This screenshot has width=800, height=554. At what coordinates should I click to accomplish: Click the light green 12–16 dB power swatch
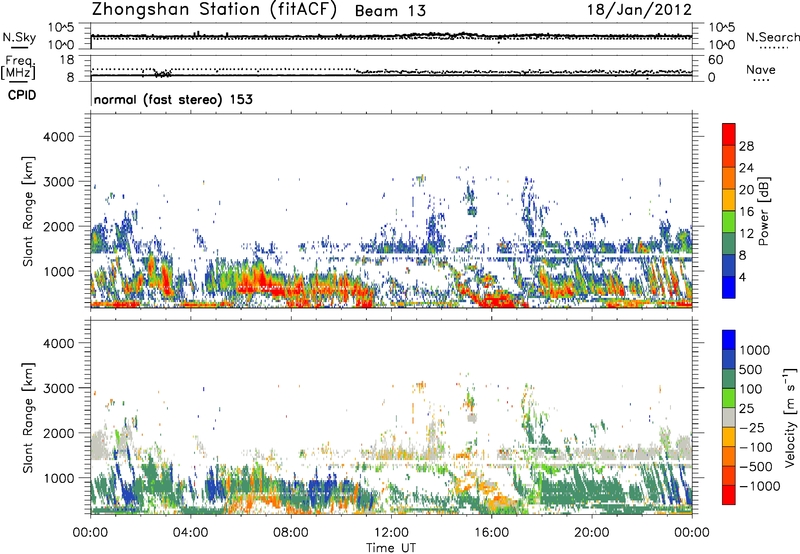(729, 221)
